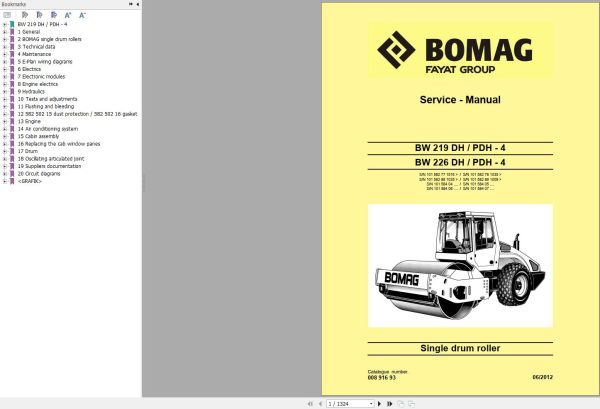Open the page number dropdown arrow
Screen dimensions: 600x409
371,404
